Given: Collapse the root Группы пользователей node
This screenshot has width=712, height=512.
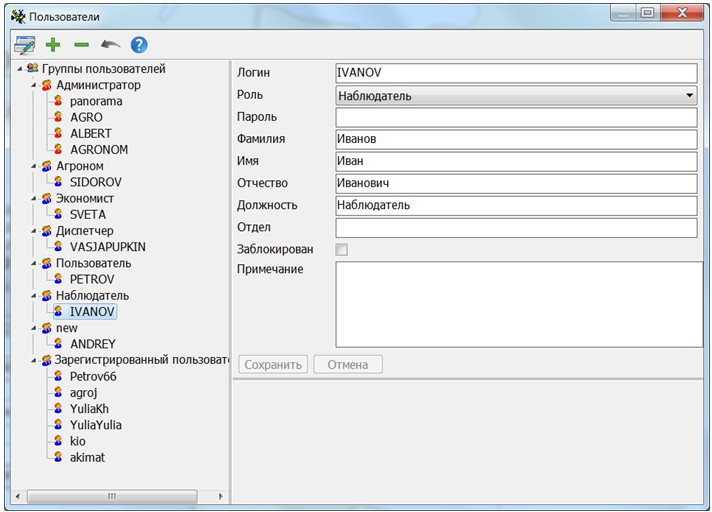Looking at the screenshot, I should pyautogui.click(x=20, y=69).
